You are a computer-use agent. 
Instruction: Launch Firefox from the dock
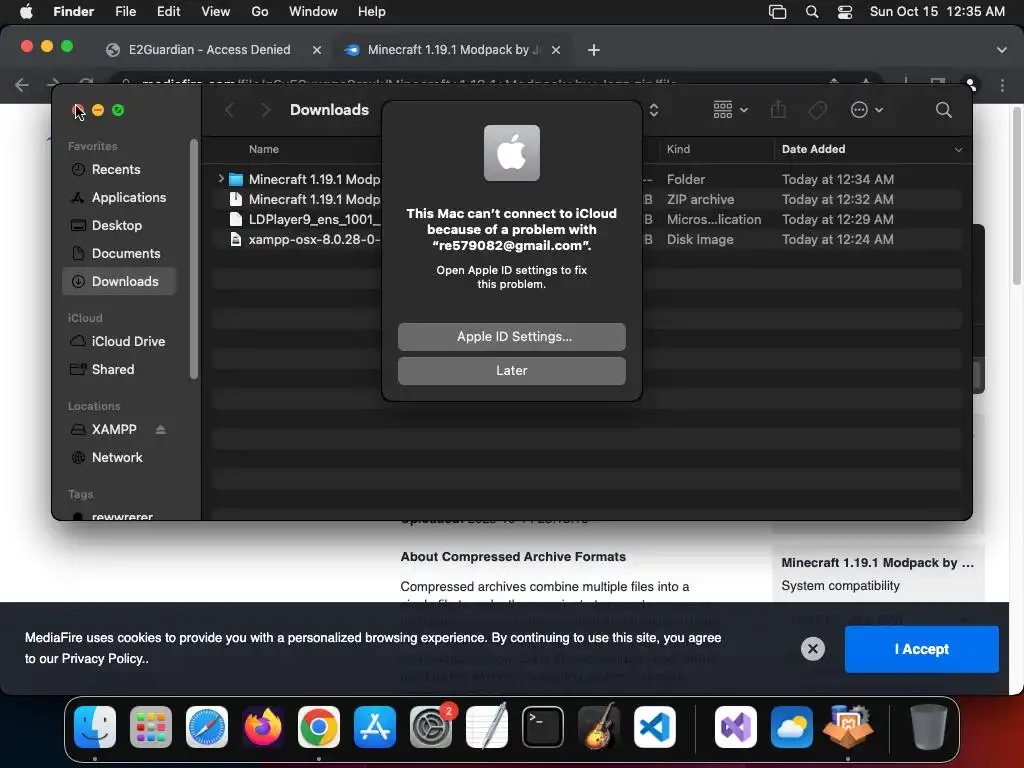tap(263, 727)
